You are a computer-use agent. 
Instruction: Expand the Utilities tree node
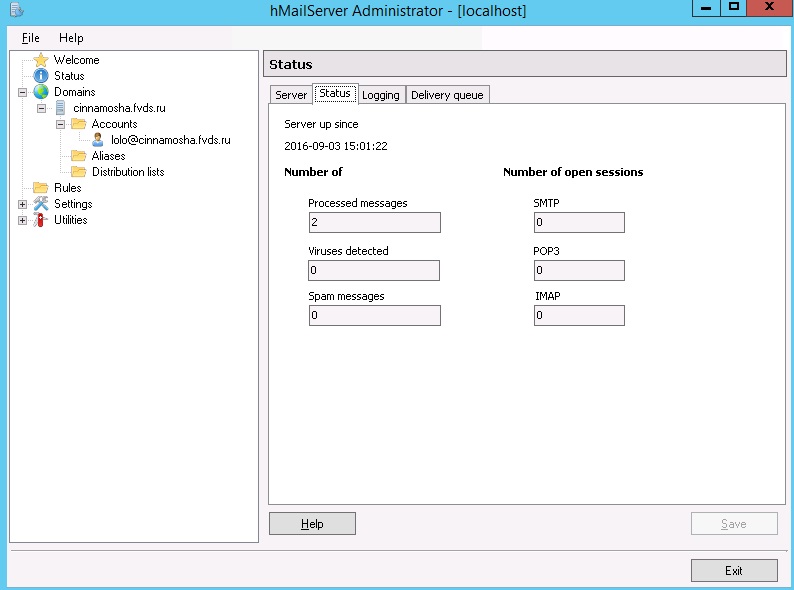(x=22, y=220)
